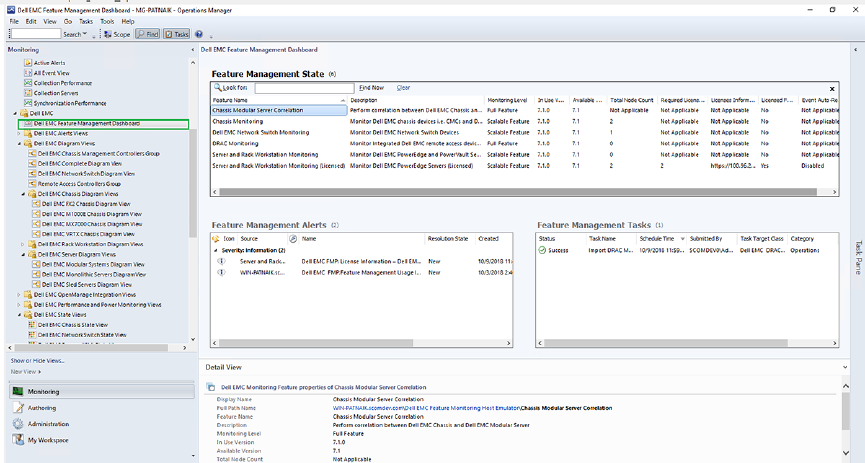865x463 pixels.
Task: Open the Tools menu
Action: tap(107, 22)
